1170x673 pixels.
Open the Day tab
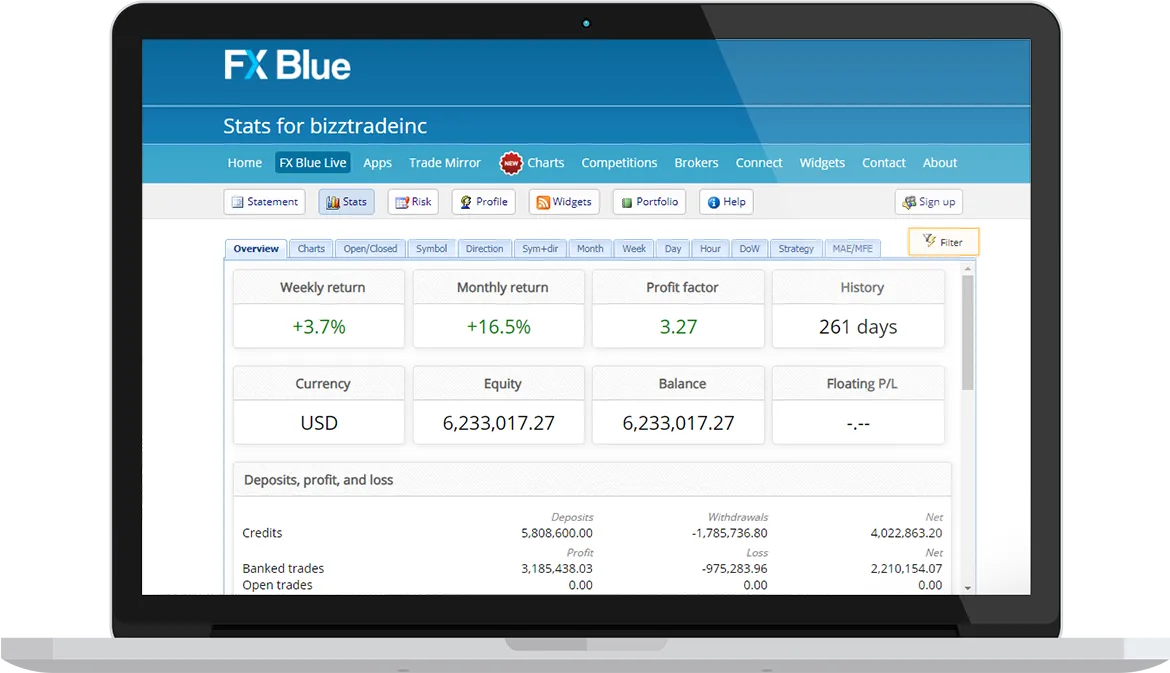coord(673,248)
